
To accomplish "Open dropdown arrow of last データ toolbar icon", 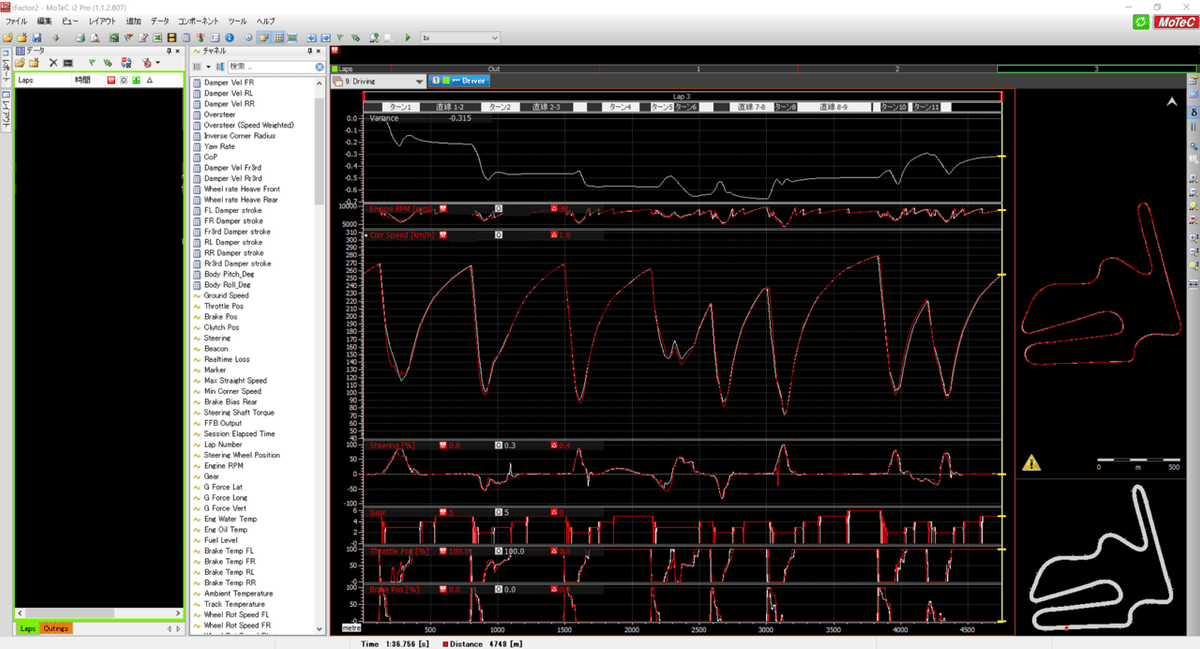I will tap(158, 63).
